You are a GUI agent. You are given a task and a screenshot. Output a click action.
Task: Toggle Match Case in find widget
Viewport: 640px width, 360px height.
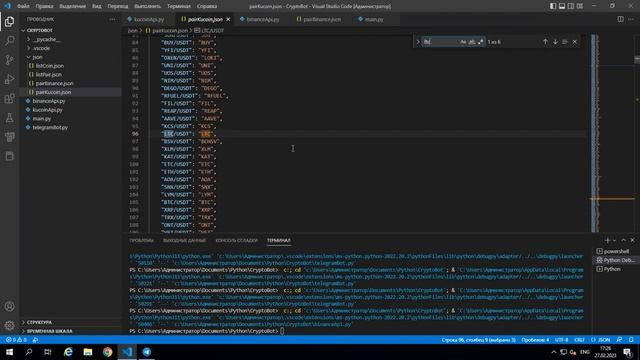pyautogui.click(x=463, y=42)
